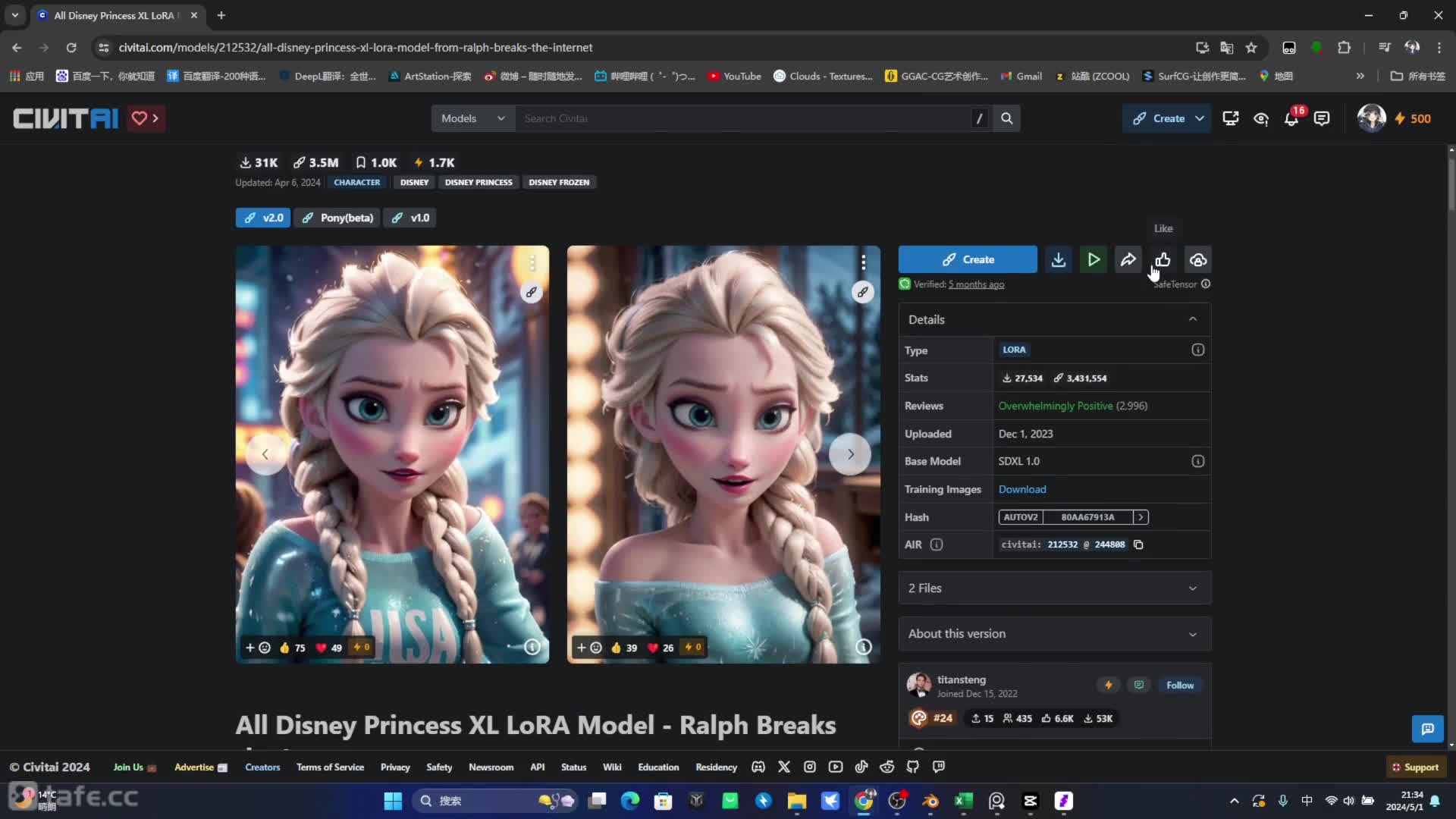
Task: Go to next carousel image
Action: pos(850,454)
